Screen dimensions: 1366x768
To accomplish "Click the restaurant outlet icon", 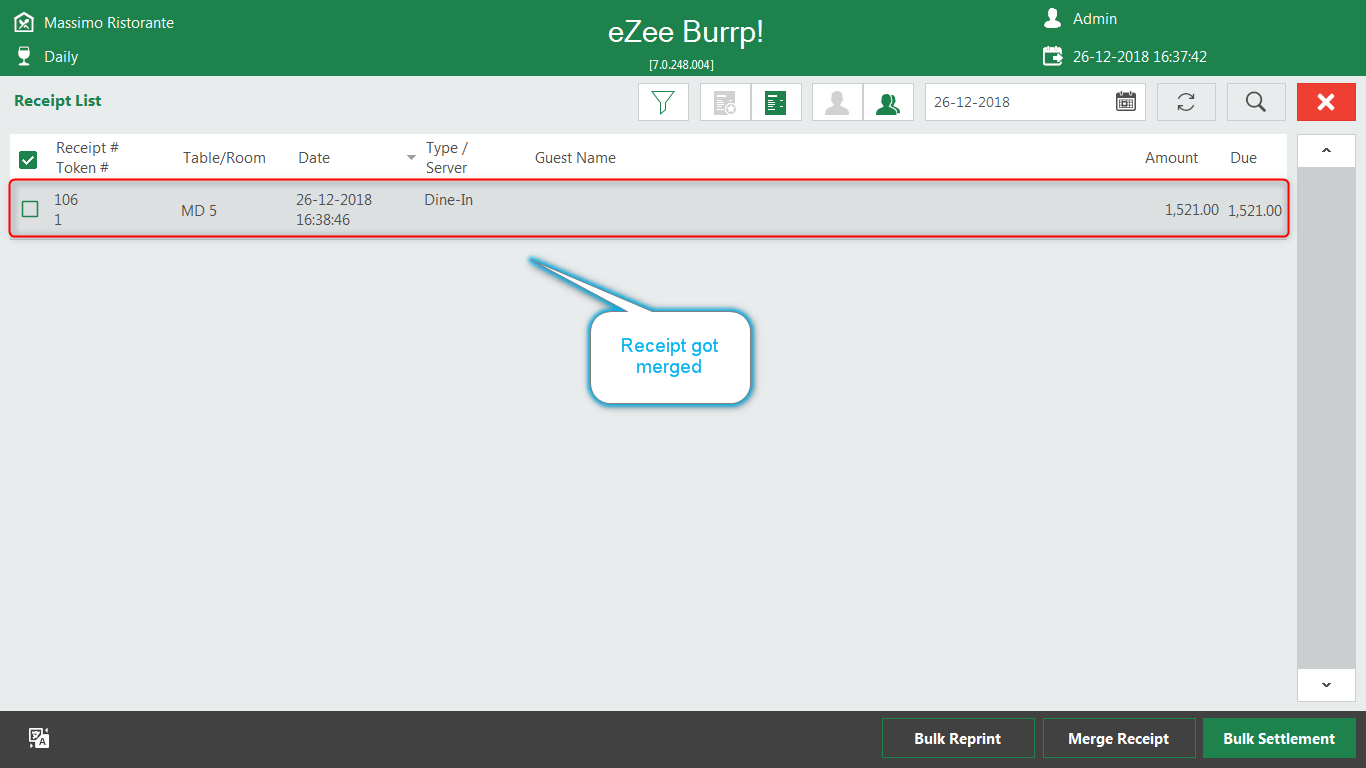I will pos(24,22).
